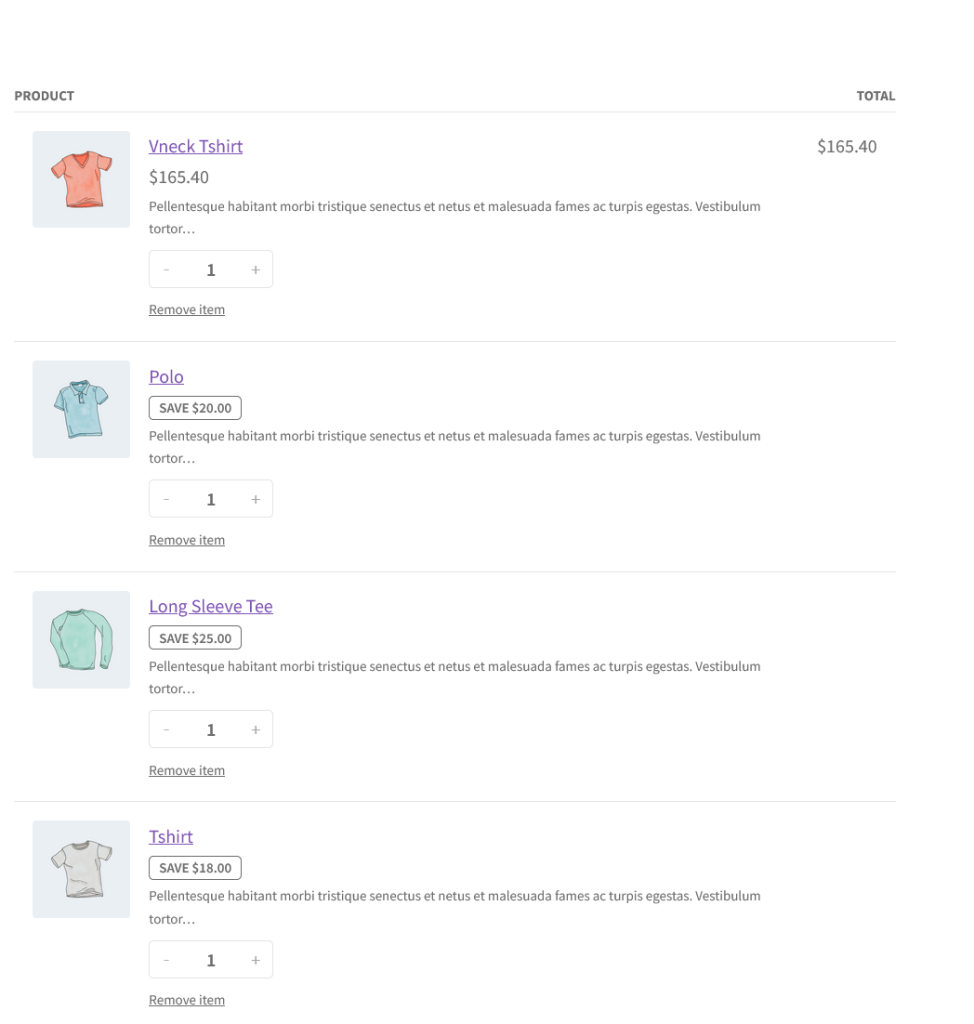Decrease Tshirt quantity with minus button
974x1024 pixels.
pyautogui.click(x=166, y=960)
